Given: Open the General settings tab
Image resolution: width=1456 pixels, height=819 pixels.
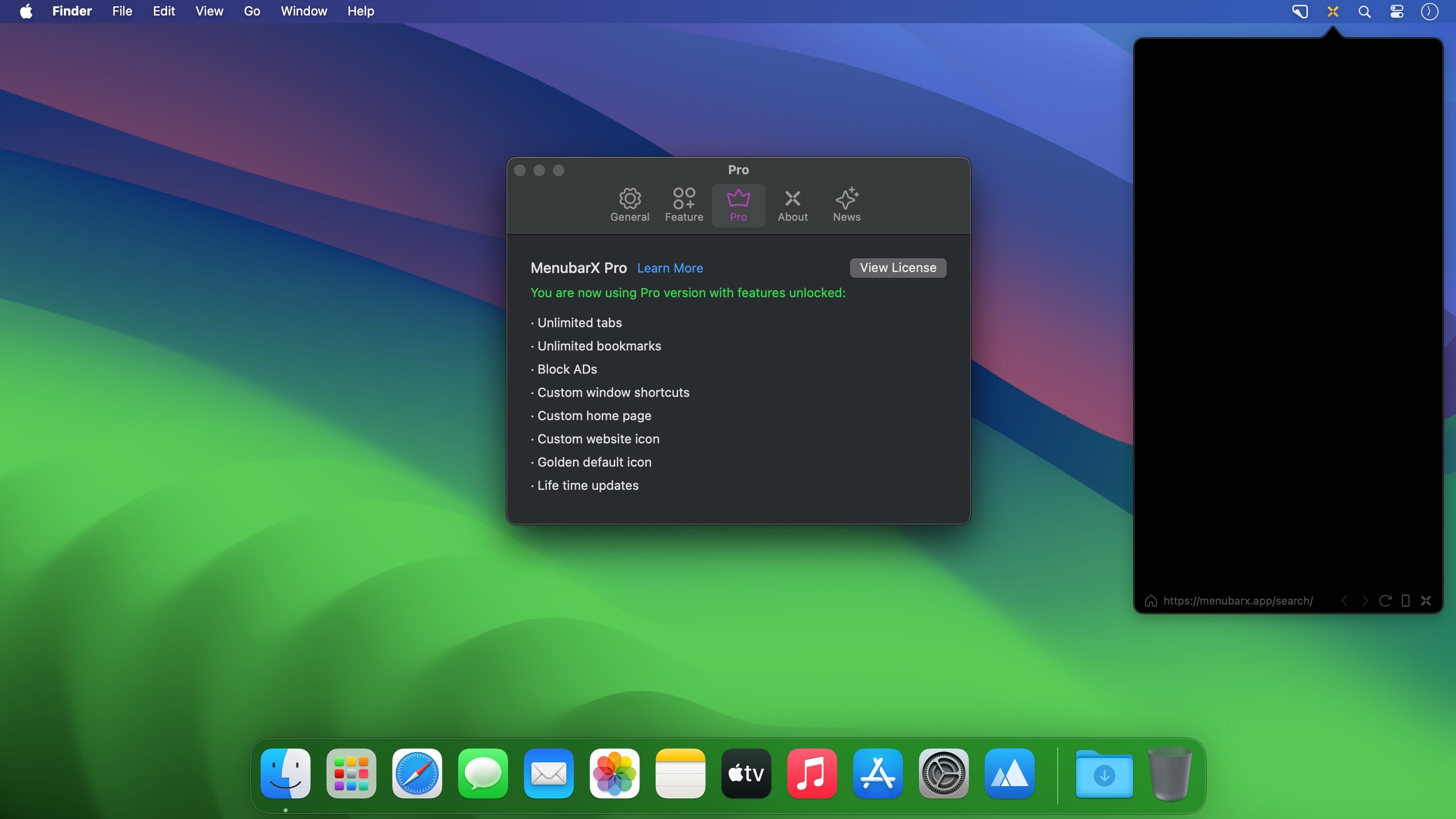Looking at the screenshot, I should click(630, 205).
